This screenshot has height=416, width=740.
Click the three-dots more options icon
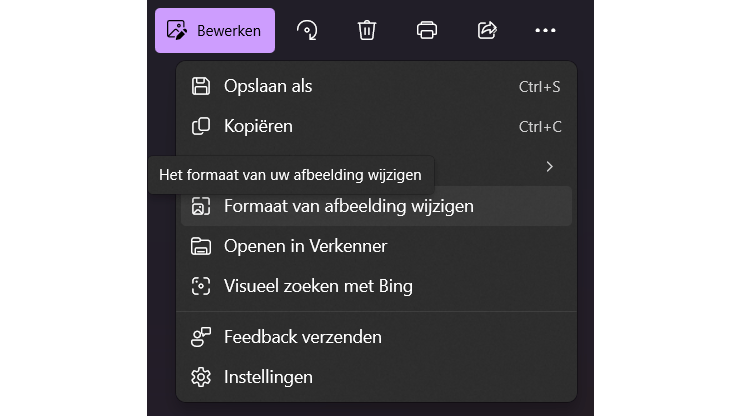click(545, 30)
